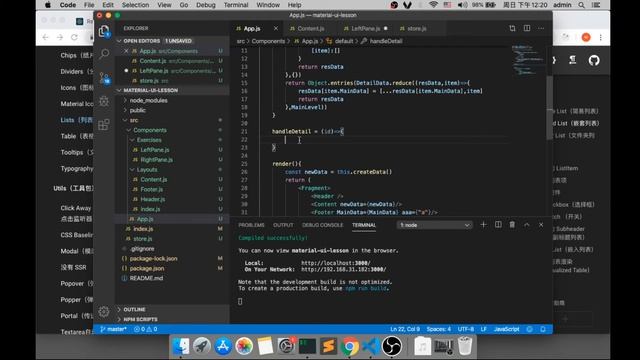Screen dimensions: 640x360
Task: Click 'Ln 22, Col 9' in status bar
Action: tap(405, 329)
